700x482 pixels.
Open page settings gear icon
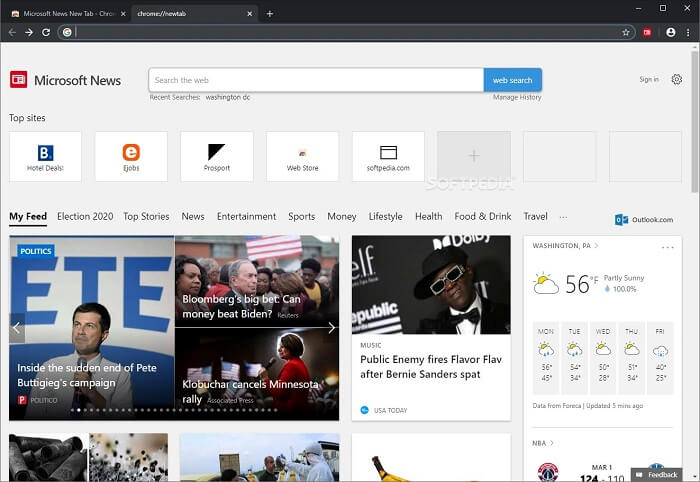(677, 79)
